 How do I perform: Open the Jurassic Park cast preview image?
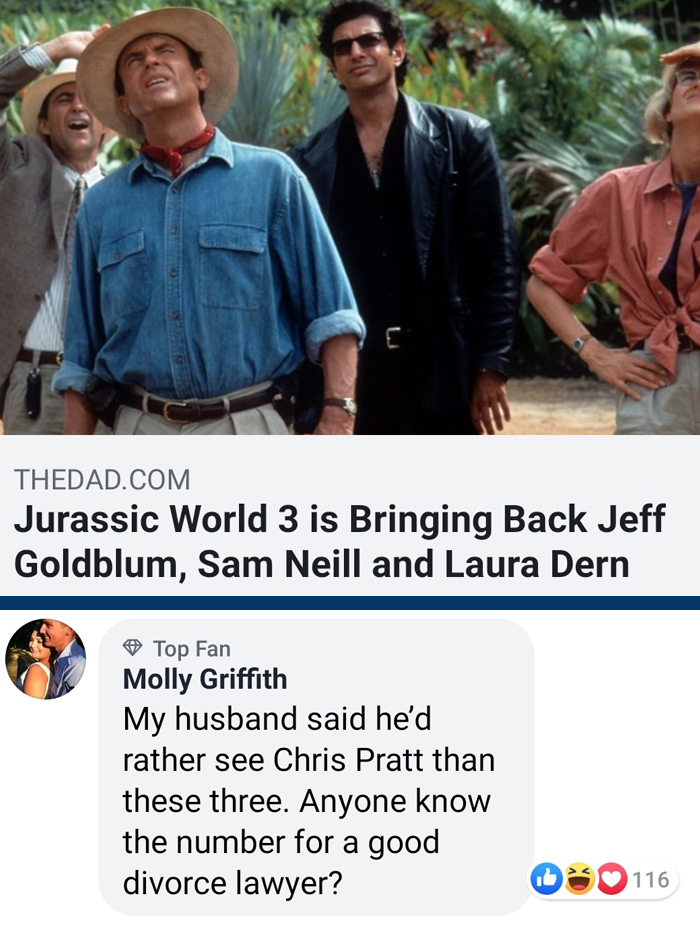pos(350,217)
